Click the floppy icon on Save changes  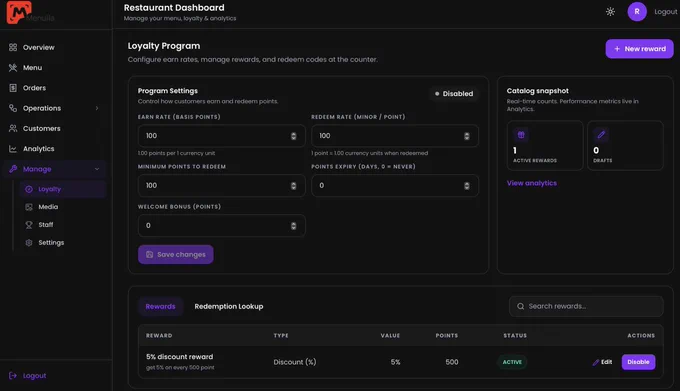point(150,254)
